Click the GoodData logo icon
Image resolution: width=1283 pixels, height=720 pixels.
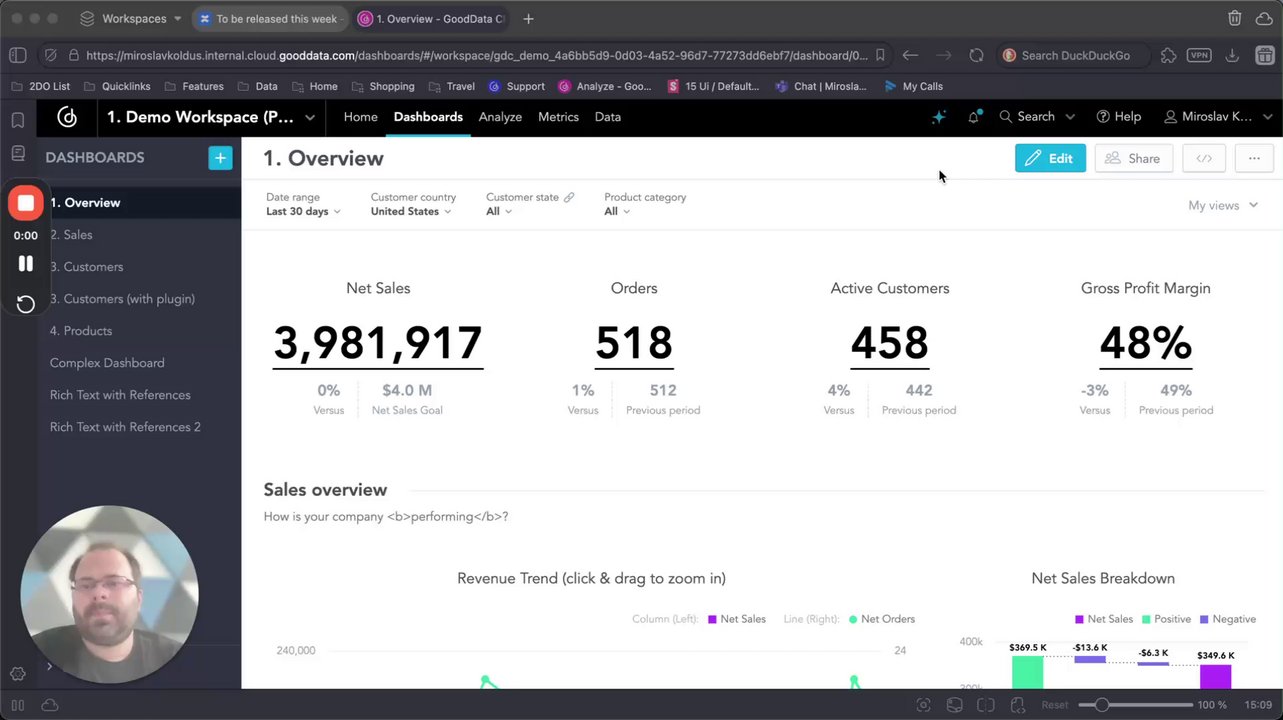coord(67,117)
